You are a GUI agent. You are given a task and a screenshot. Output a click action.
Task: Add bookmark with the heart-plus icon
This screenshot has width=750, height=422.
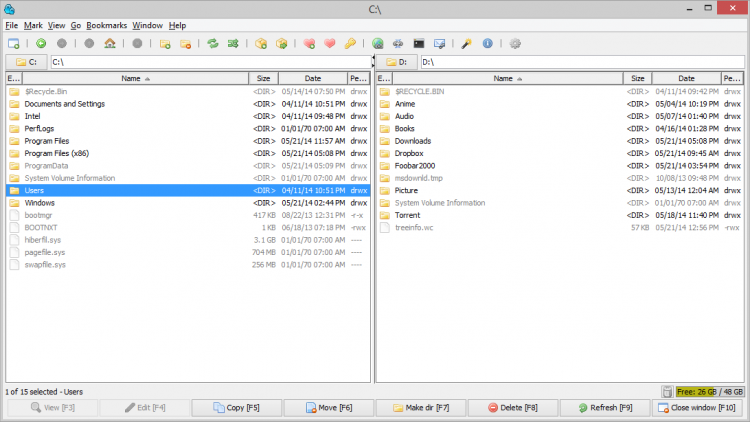(x=309, y=44)
